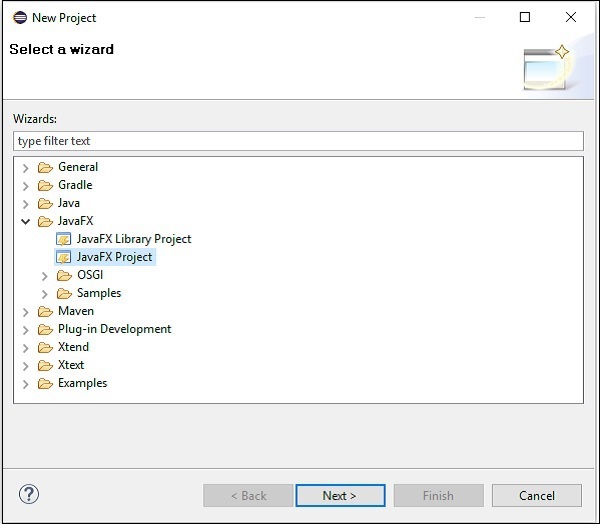
Task: Click the JavaFX Project wizard icon
Action: (64, 257)
